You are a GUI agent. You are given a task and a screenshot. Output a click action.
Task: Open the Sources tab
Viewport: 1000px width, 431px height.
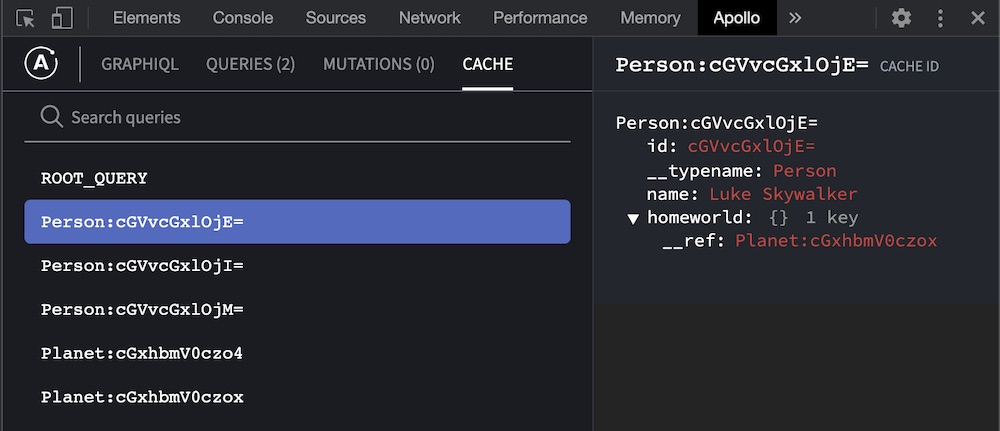pos(335,18)
